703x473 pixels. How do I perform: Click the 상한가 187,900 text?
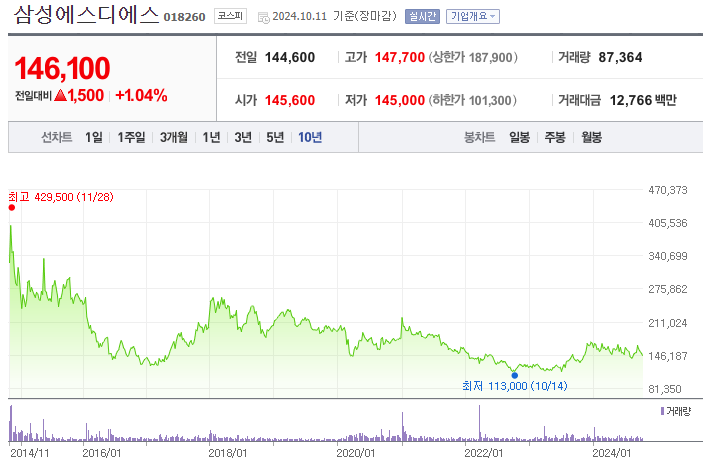473,57
